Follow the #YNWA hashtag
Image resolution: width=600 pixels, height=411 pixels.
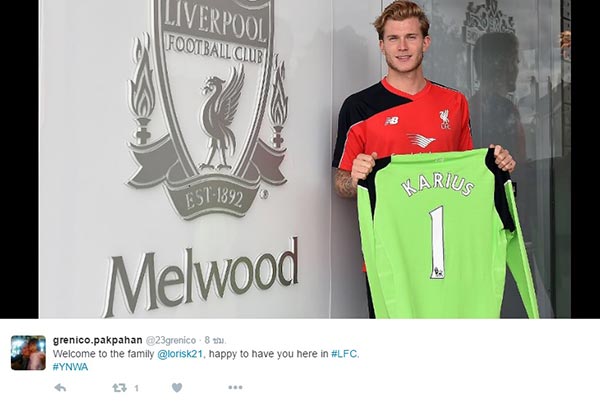pyautogui.click(x=70, y=367)
